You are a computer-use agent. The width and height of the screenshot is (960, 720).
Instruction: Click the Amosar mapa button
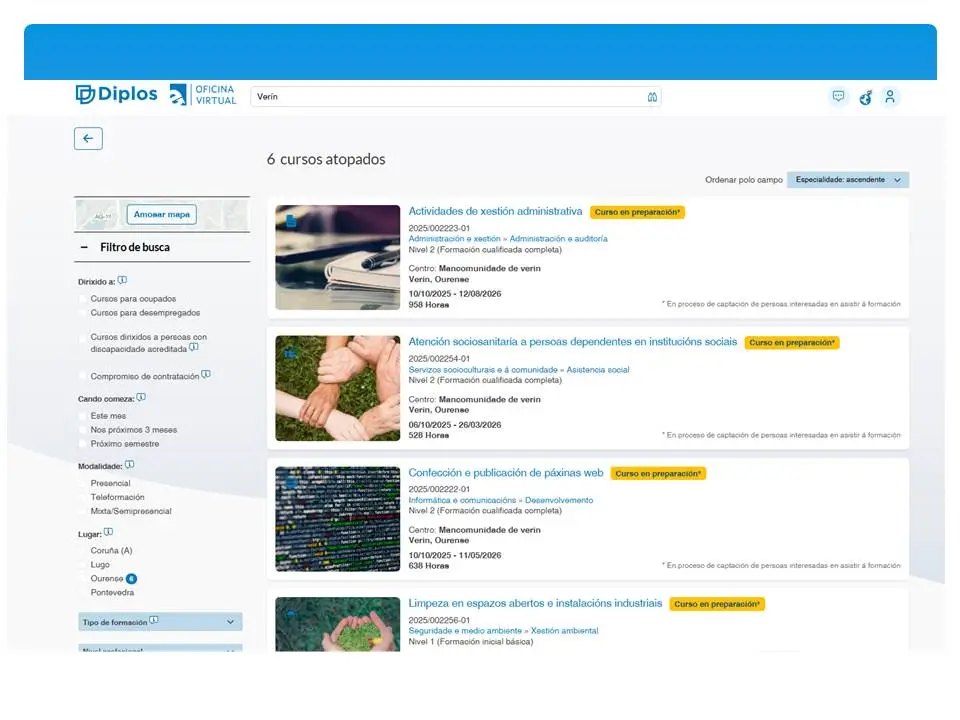(162, 214)
